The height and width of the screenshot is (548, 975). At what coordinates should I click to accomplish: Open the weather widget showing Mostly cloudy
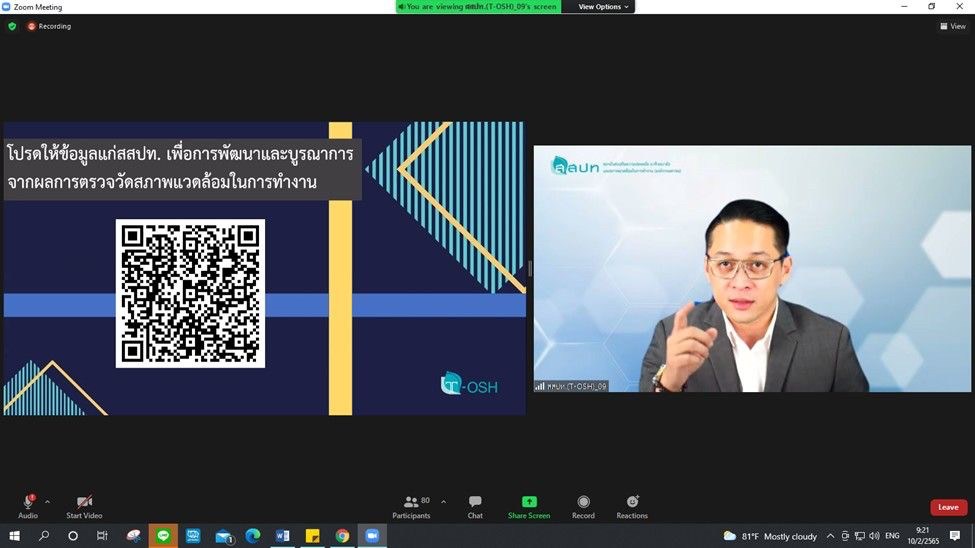tap(770, 536)
